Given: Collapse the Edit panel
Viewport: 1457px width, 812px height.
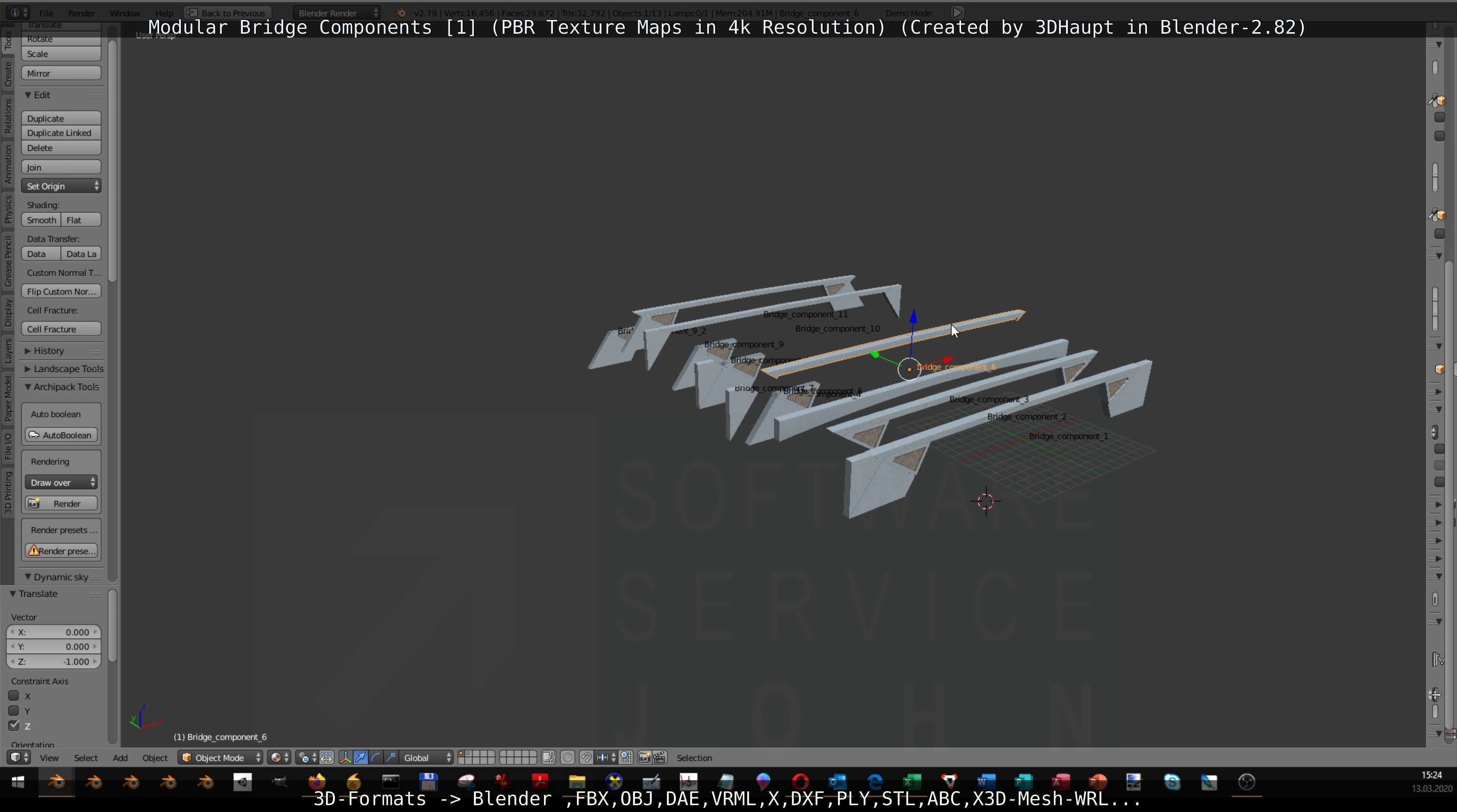Looking at the screenshot, I should click(x=28, y=95).
